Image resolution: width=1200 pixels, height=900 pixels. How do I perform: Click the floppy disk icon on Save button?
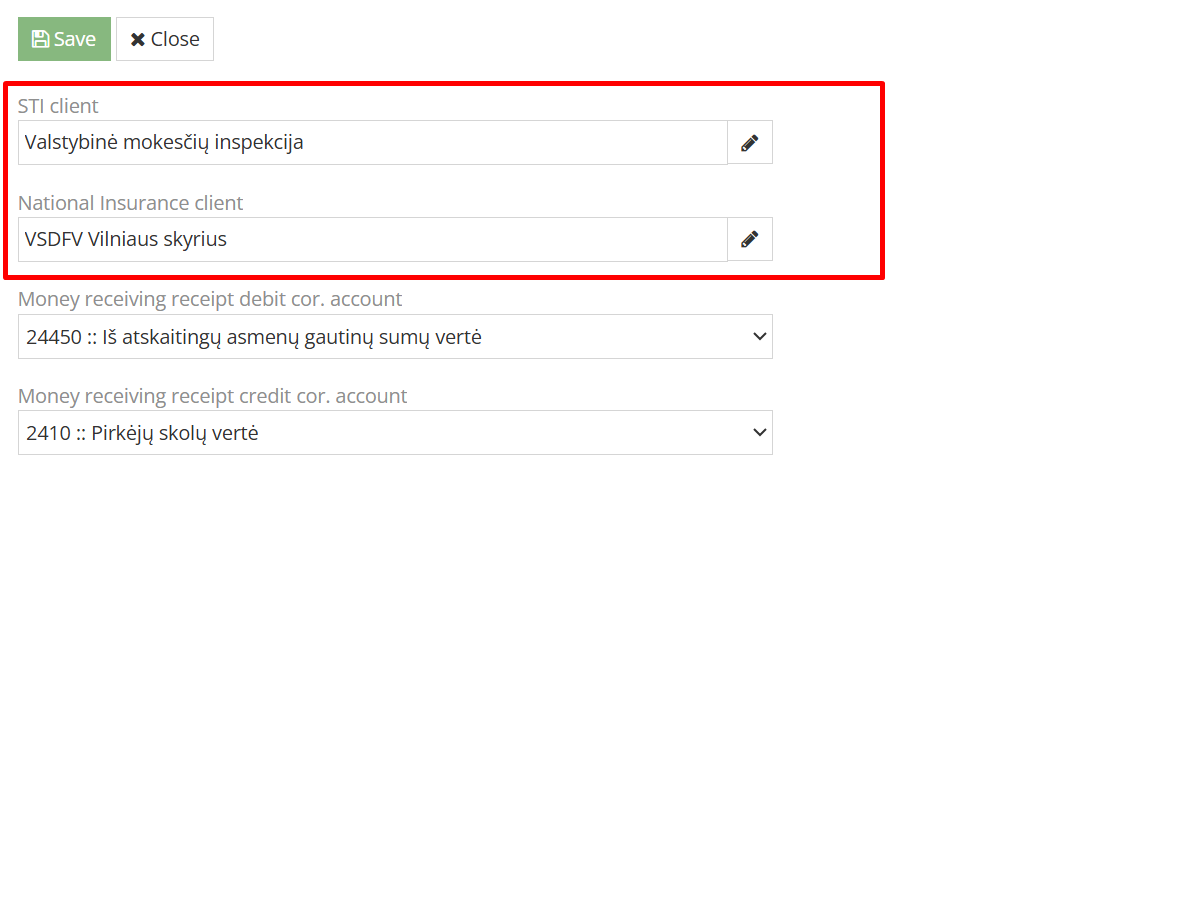pyautogui.click(x=40, y=38)
